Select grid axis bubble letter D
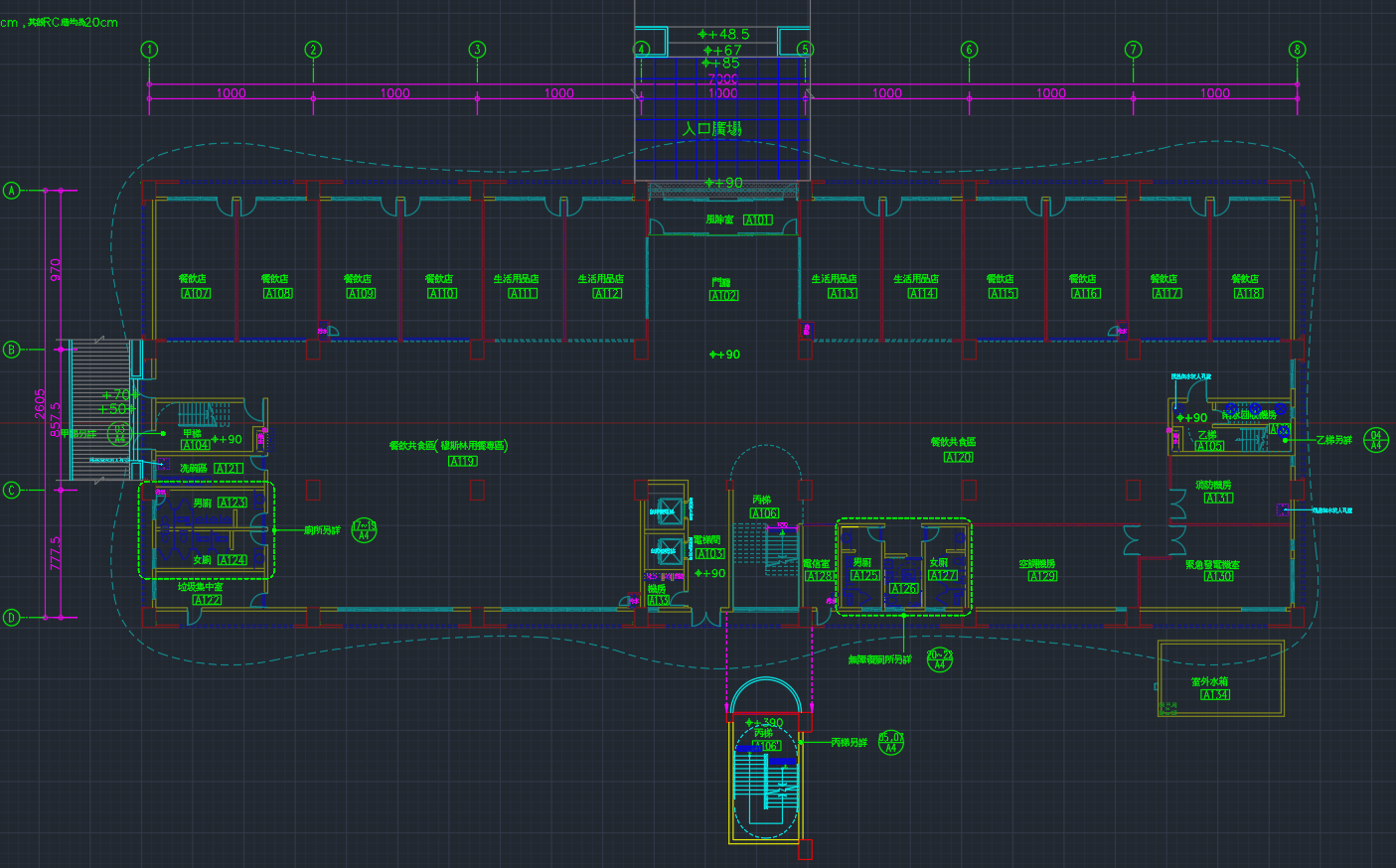The height and width of the screenshot is (868, 1396). pyautogui.click(x=12, y=617)
